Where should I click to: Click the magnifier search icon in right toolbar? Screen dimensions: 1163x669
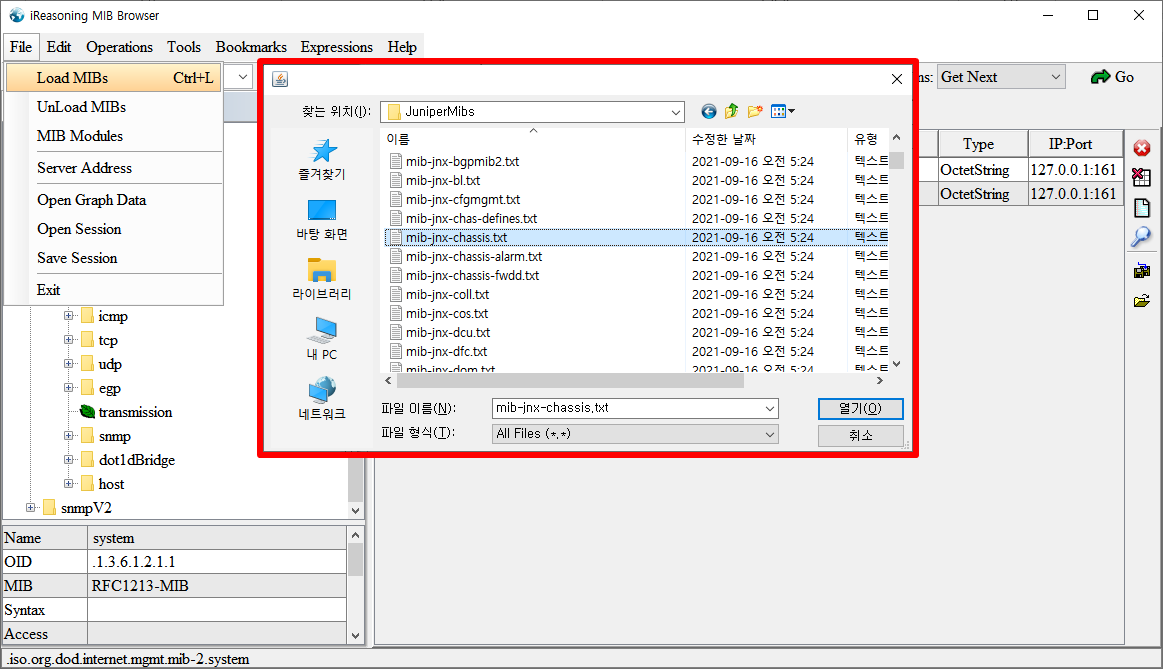(1141, 237)
